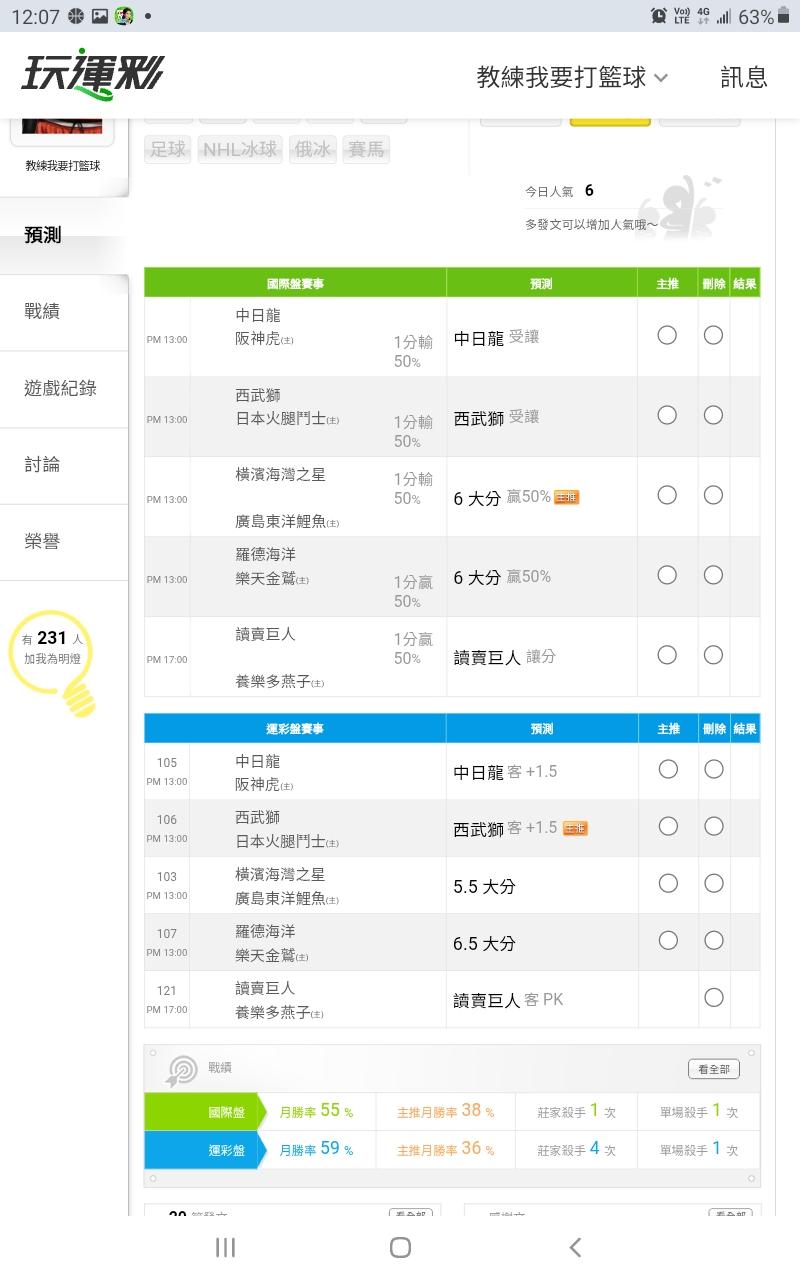800x1280 pixels.
Task: Select the 賽馬 sport tag
Action: tap(366, 149)
